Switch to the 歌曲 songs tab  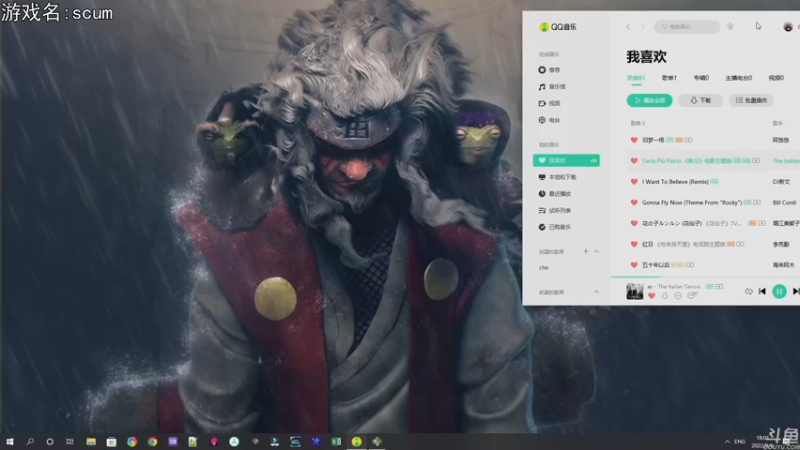click(x=636, y=78)
